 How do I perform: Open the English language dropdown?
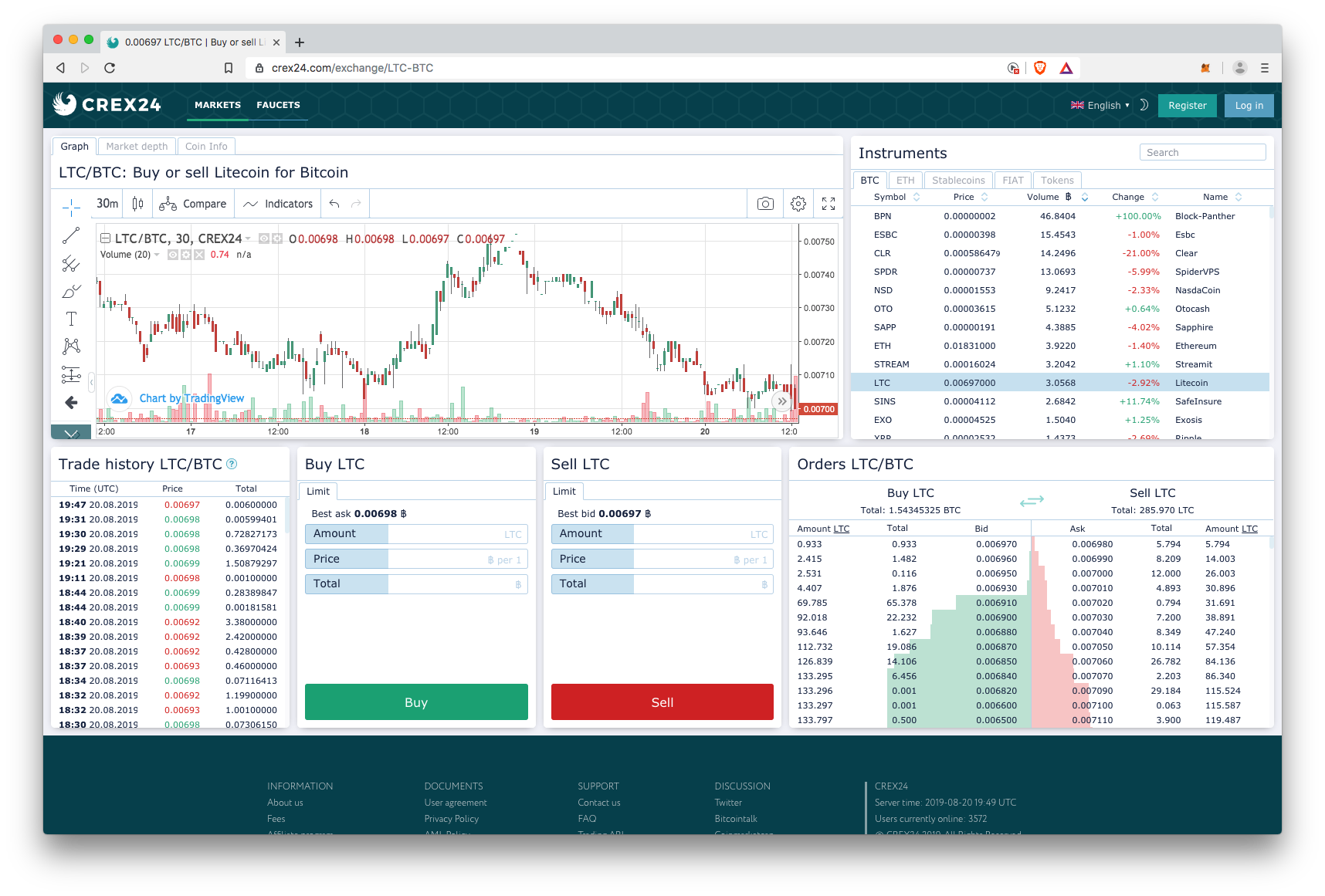(1100, 105)
